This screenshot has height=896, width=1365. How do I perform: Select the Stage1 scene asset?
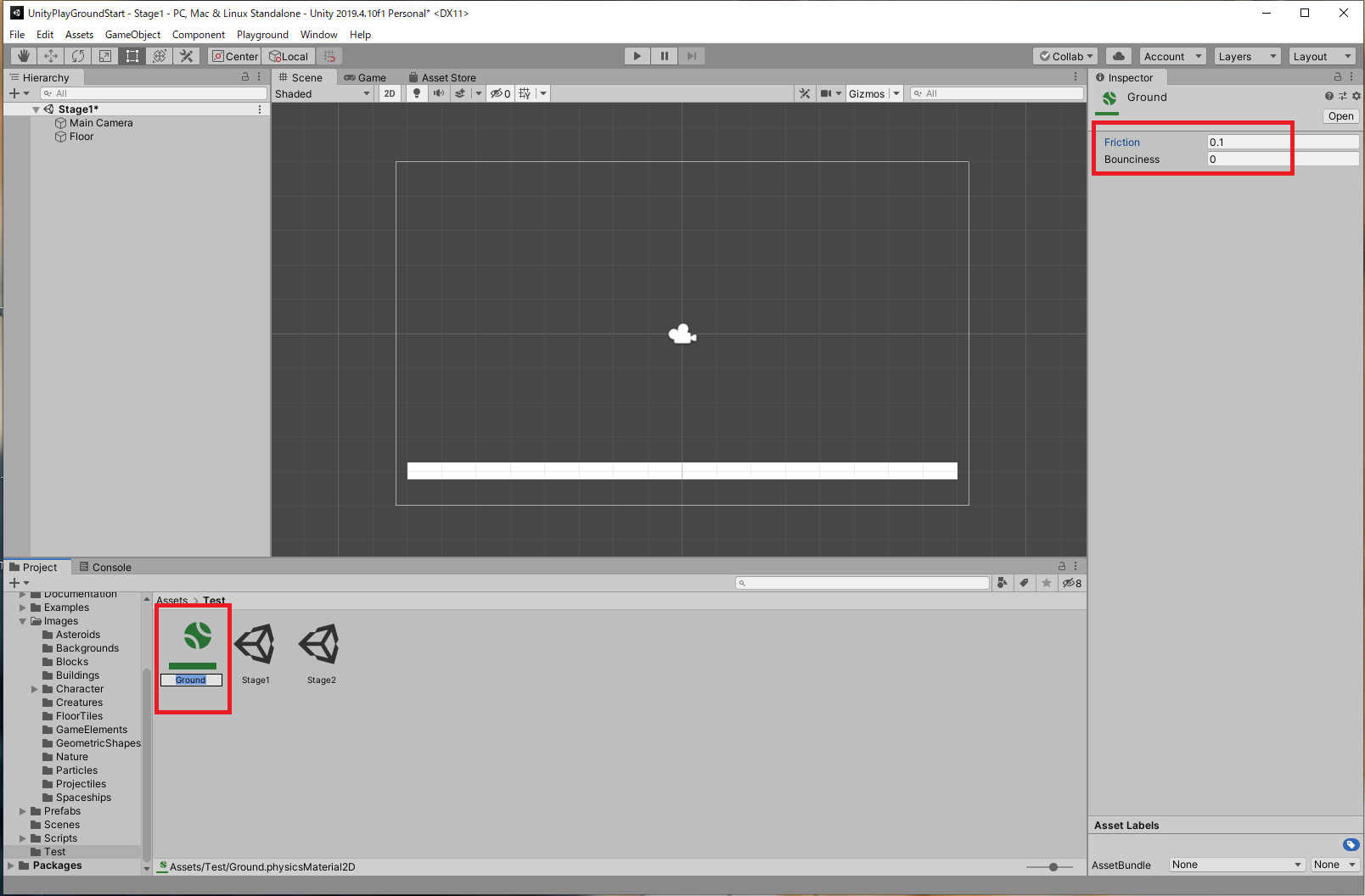tap(256, 653)
